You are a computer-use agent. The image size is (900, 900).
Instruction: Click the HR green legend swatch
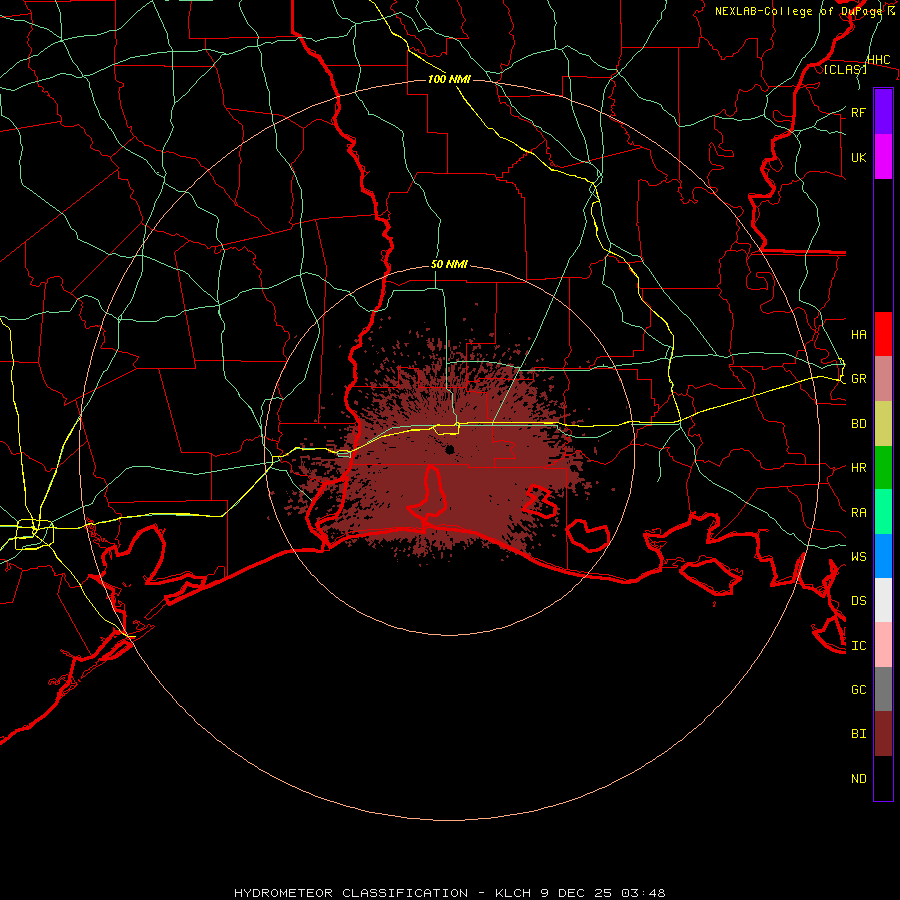click(883, 468)
